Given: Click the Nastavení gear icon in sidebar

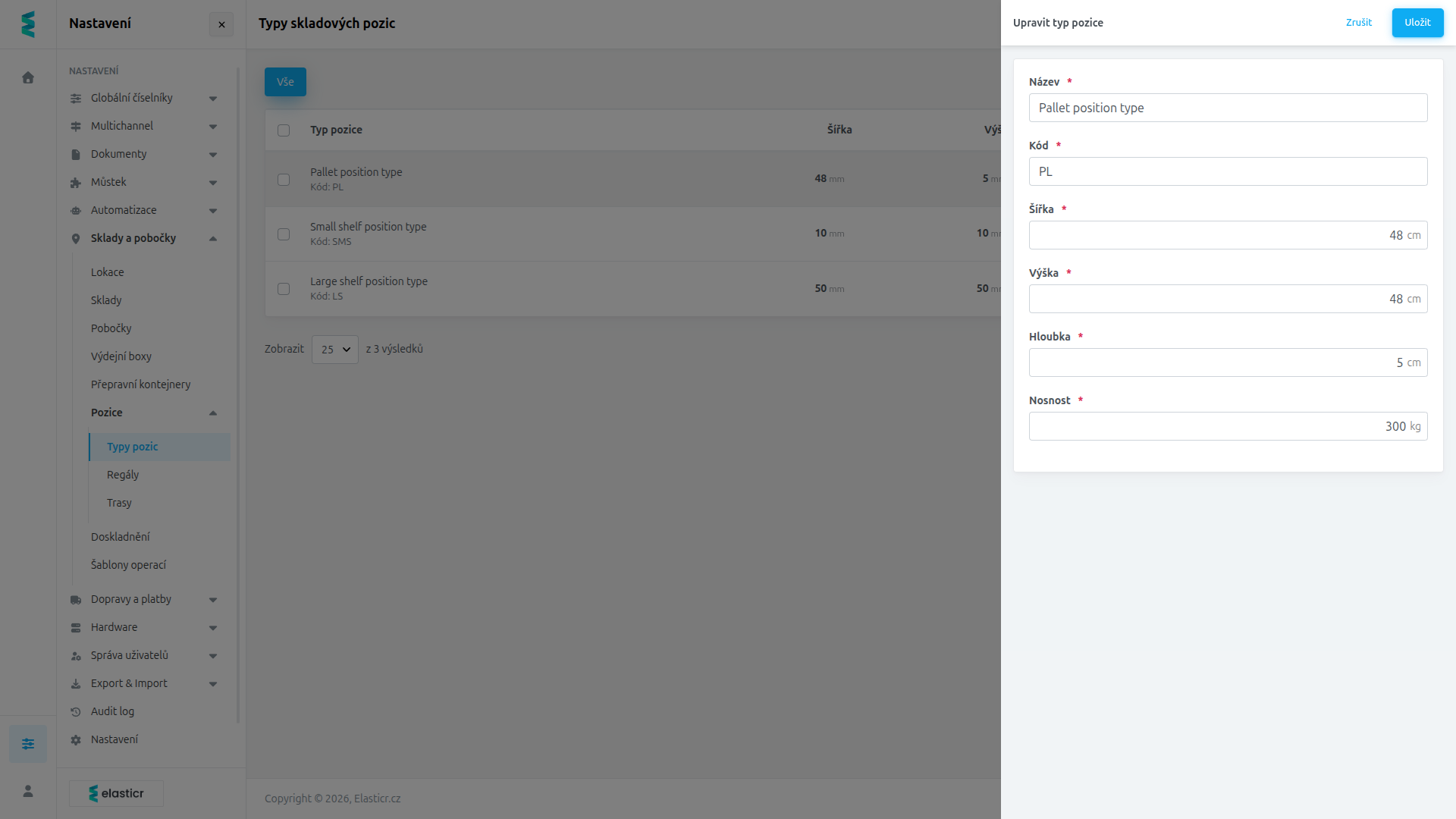Looking at the screenshot, I should [76, 740].
